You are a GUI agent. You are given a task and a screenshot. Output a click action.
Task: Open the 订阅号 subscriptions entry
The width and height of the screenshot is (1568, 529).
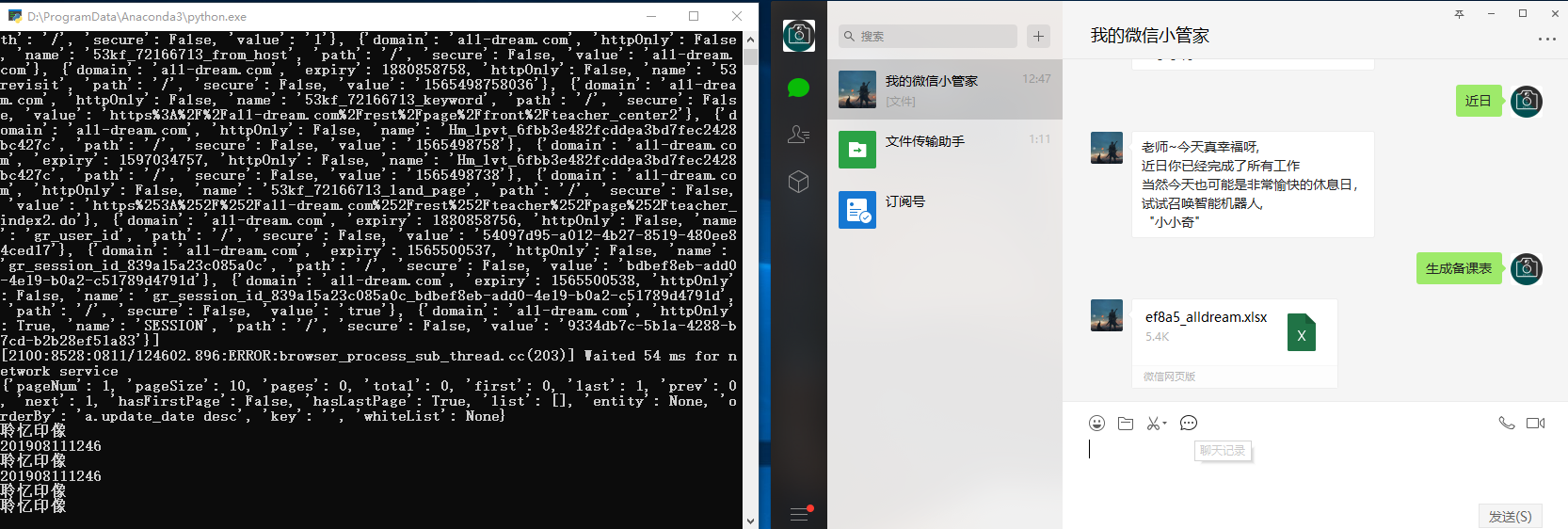pos(945,210)
